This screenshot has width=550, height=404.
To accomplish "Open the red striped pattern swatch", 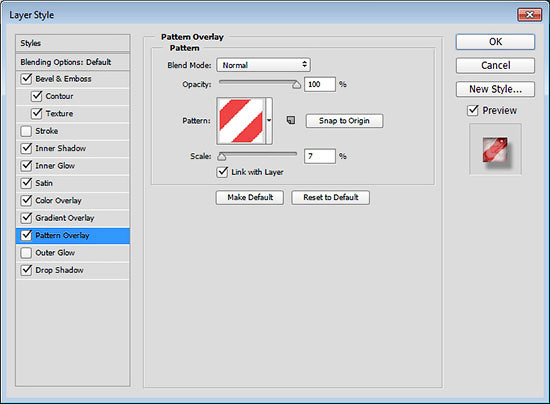I will 241,121.
